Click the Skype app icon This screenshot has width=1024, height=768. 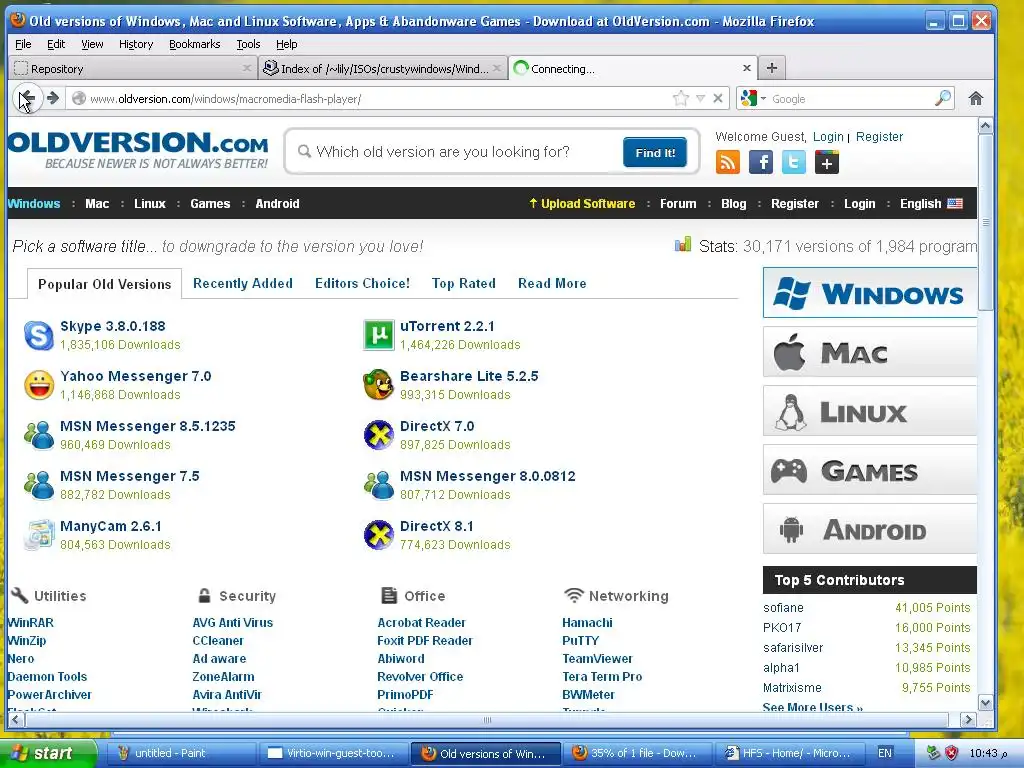coord(39,336)
